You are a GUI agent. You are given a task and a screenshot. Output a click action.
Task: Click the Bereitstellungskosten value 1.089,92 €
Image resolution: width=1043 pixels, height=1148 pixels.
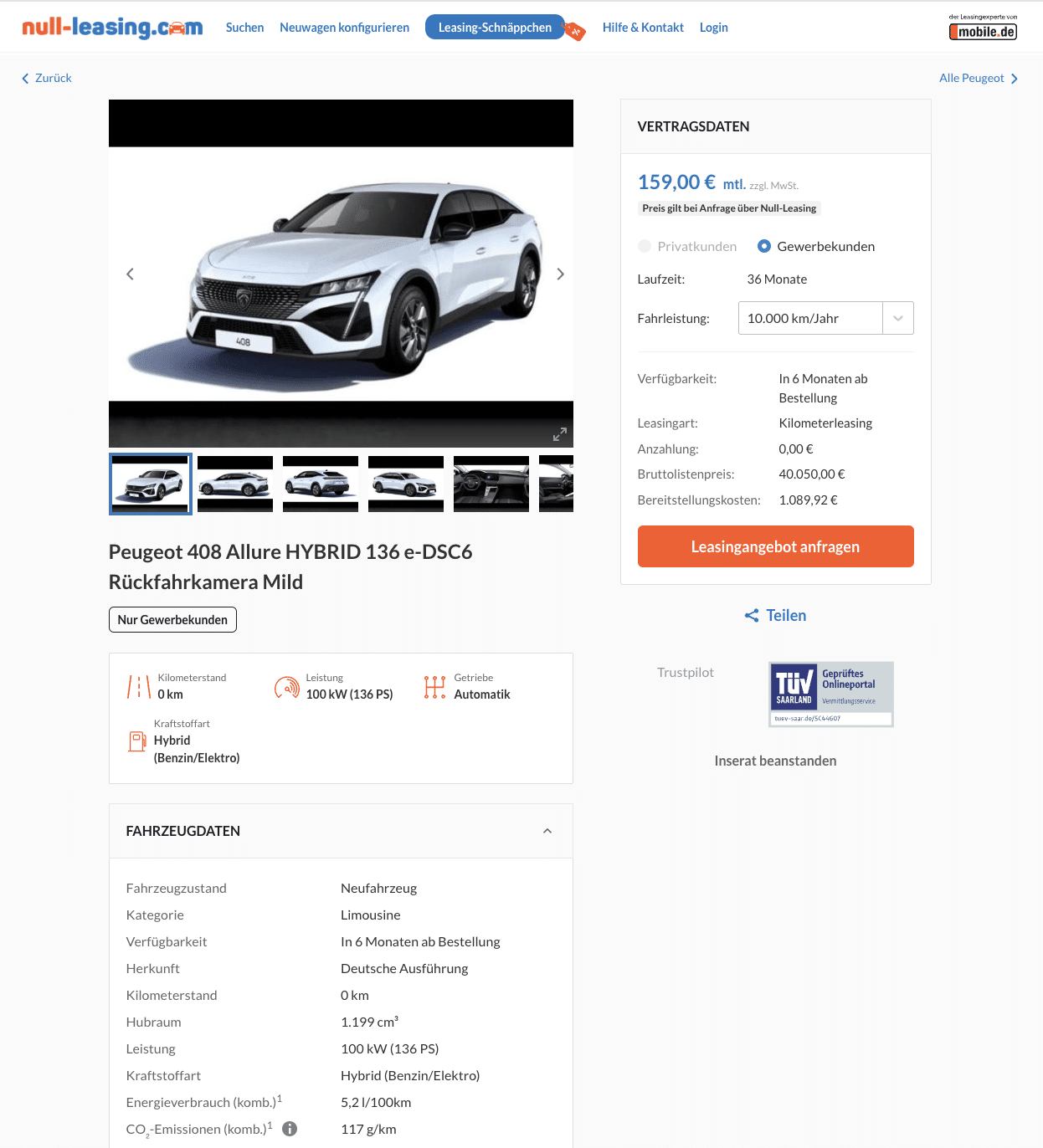point(808,500)
